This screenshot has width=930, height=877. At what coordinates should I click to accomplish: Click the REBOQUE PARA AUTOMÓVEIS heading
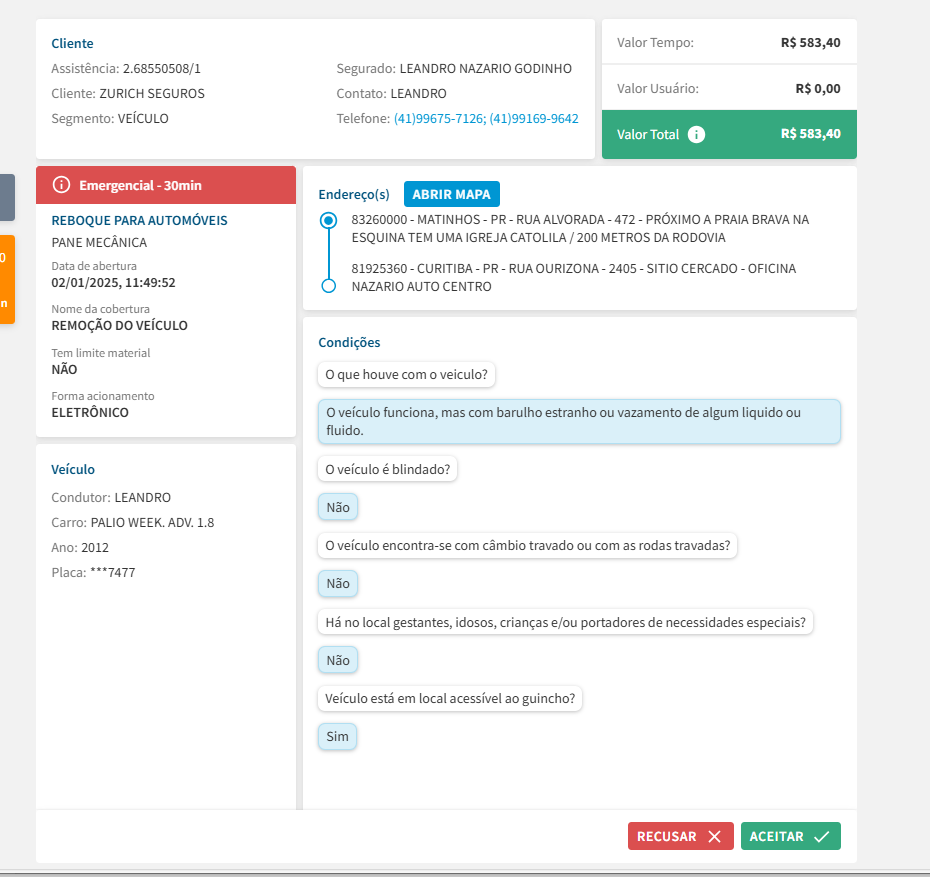click(x=139, y=220)
